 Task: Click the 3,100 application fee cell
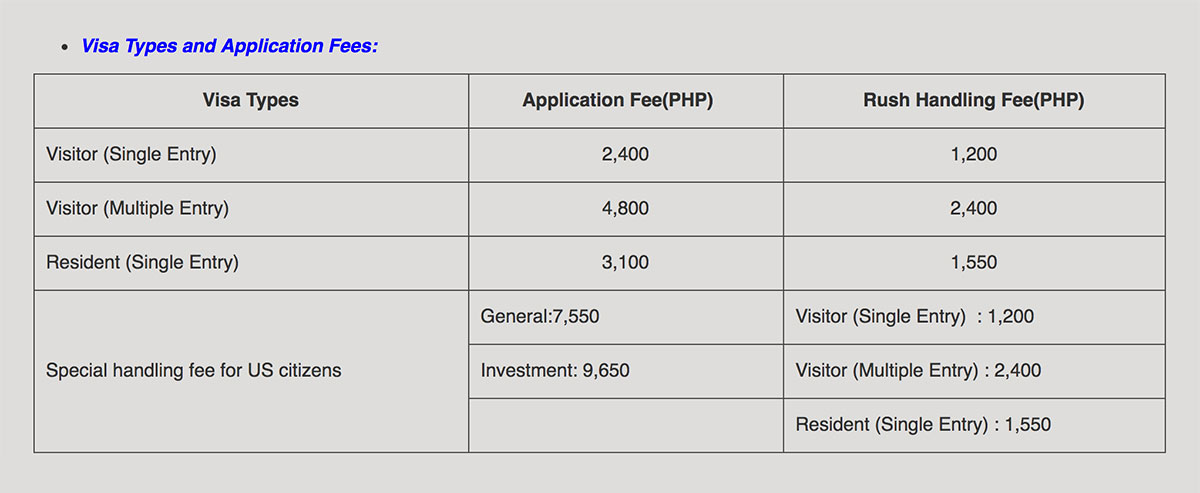point(626,263)
